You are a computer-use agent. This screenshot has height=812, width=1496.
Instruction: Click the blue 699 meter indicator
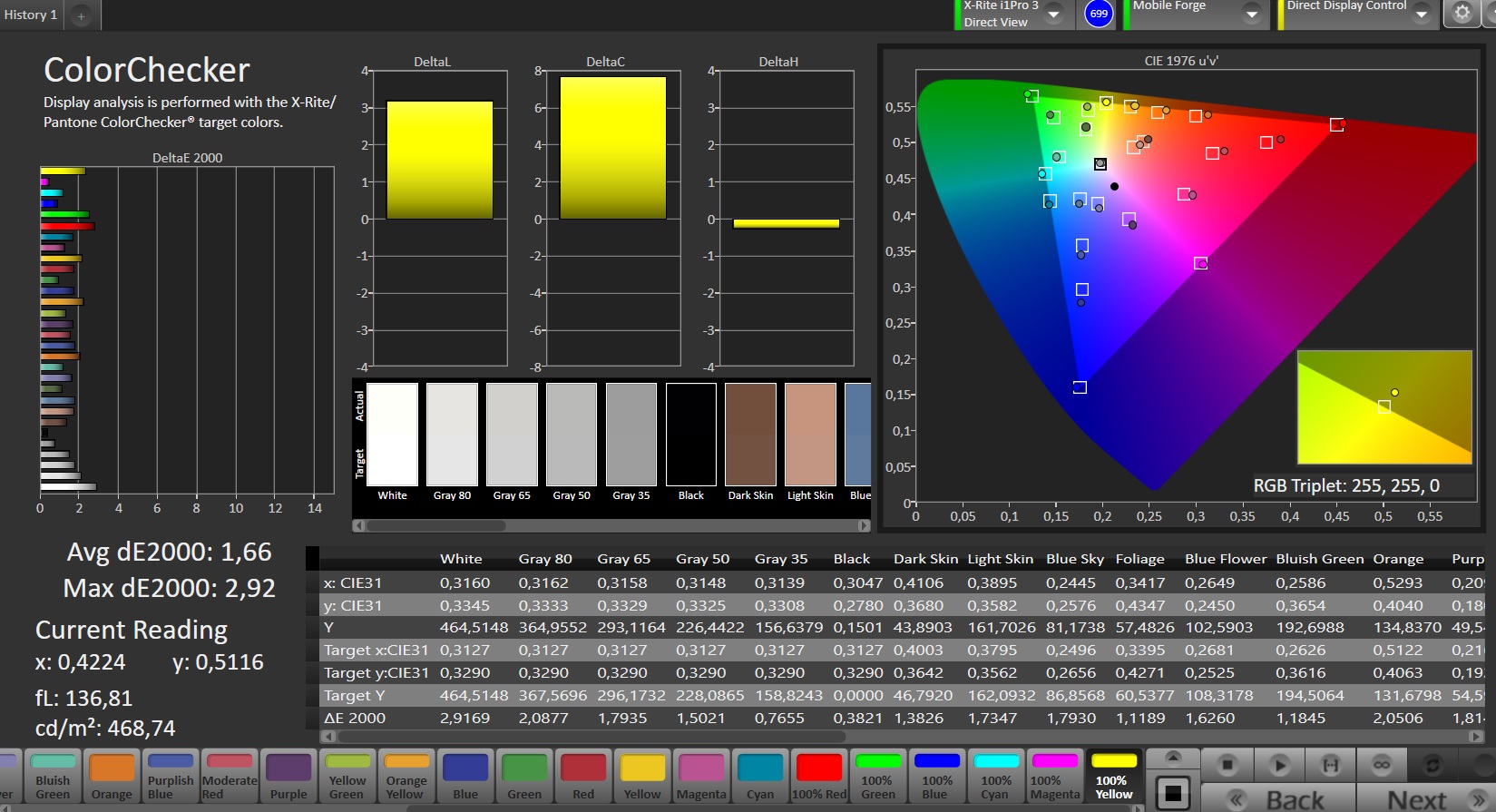tap(1099, 14)
